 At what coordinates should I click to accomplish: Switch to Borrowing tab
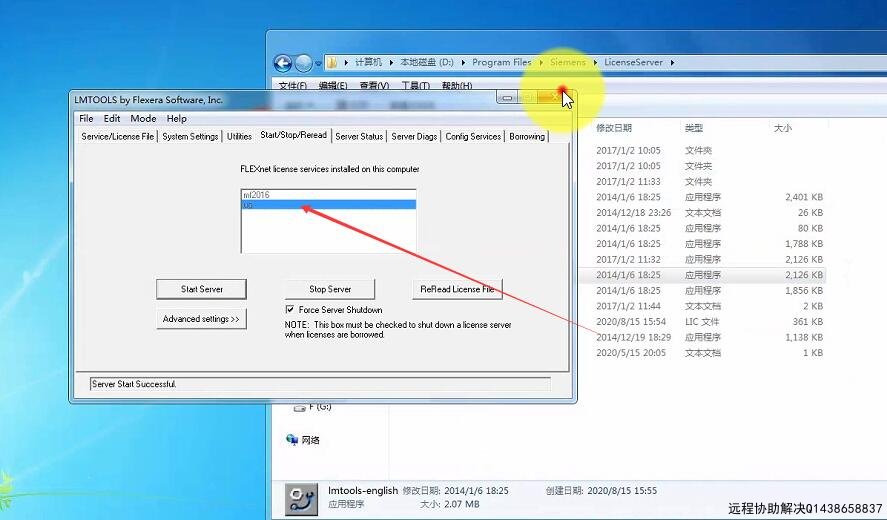(527, 136)
